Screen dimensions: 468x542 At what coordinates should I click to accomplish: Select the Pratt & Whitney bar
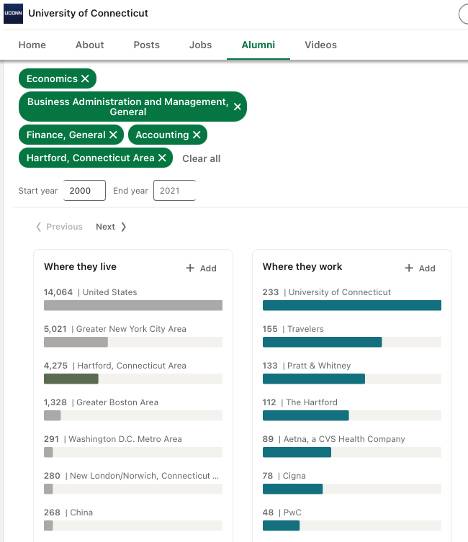[x=352, y=379]
